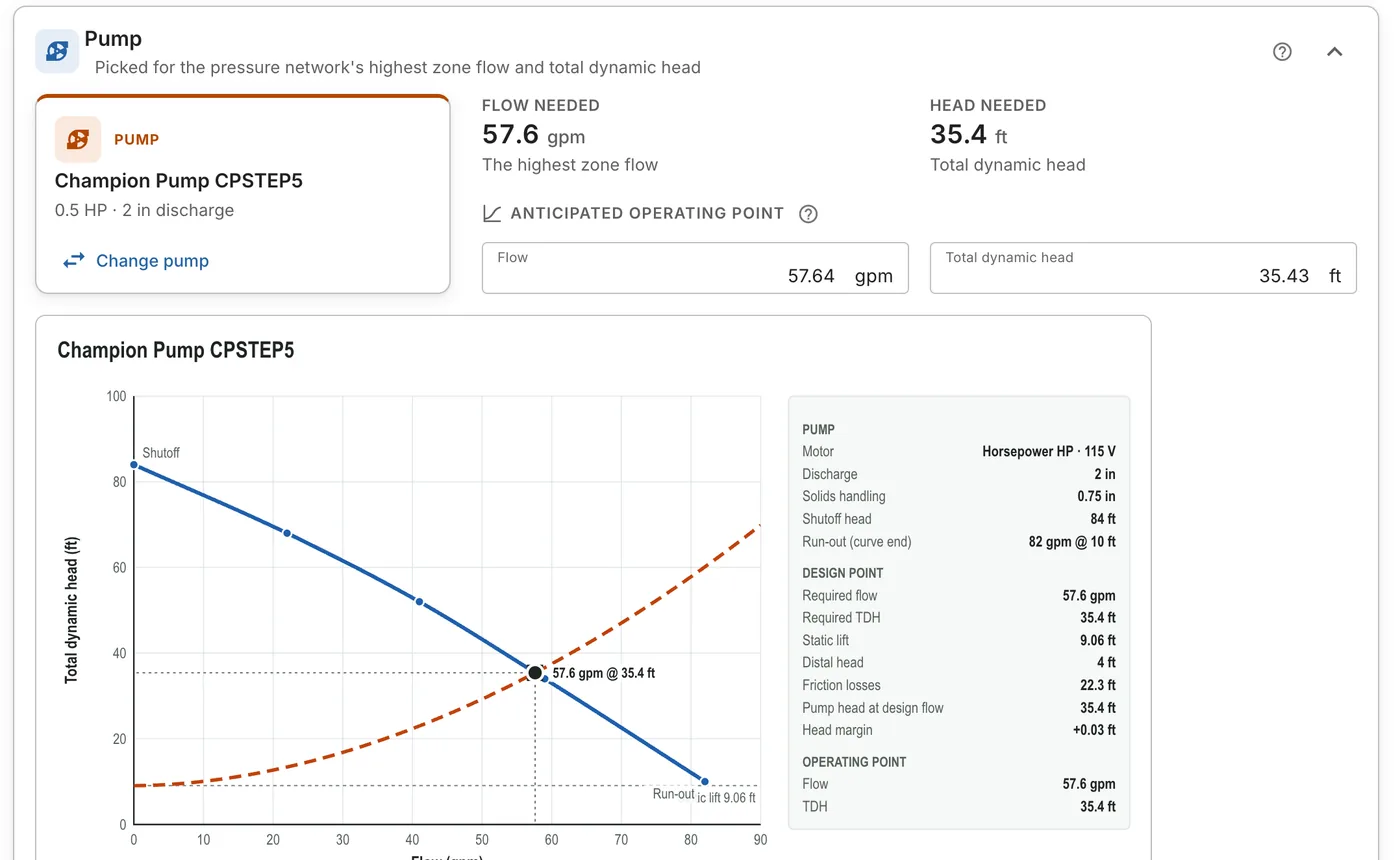Click the swap arrows icon beside Change pump
The image size is (1400, 860).
[74, 261]
